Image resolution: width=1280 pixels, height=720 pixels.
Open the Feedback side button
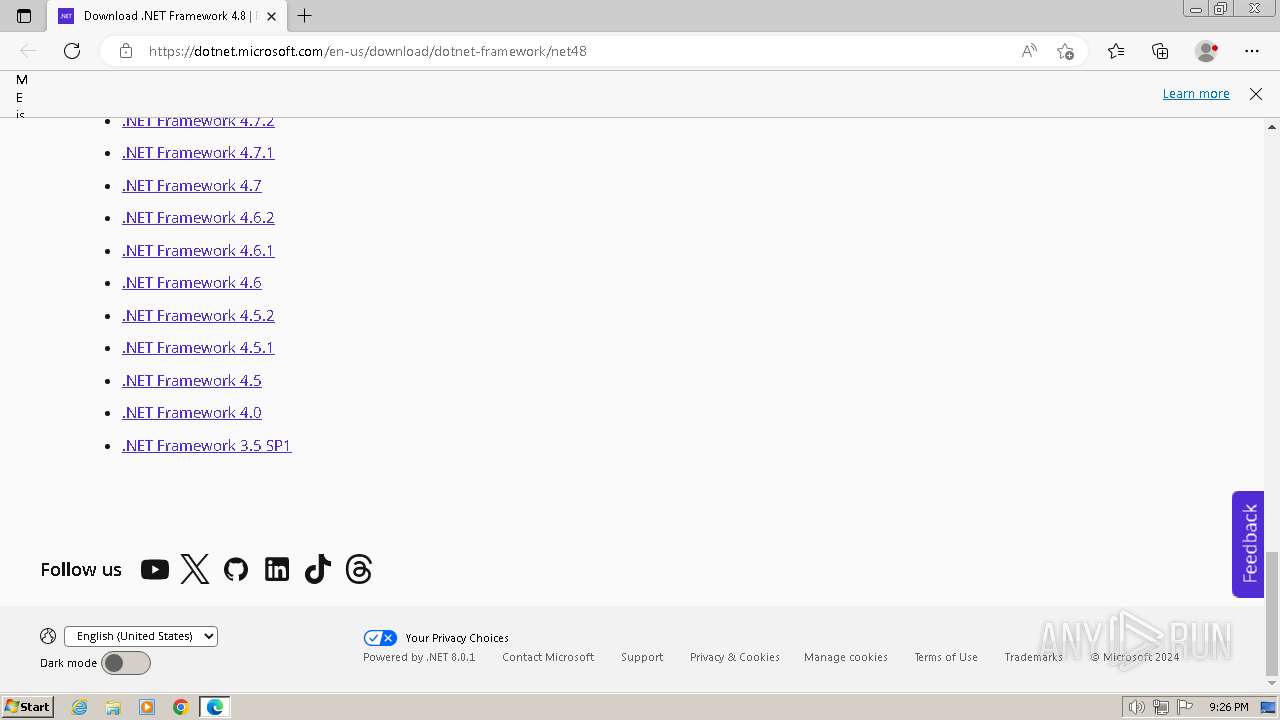pos(1248,544)
